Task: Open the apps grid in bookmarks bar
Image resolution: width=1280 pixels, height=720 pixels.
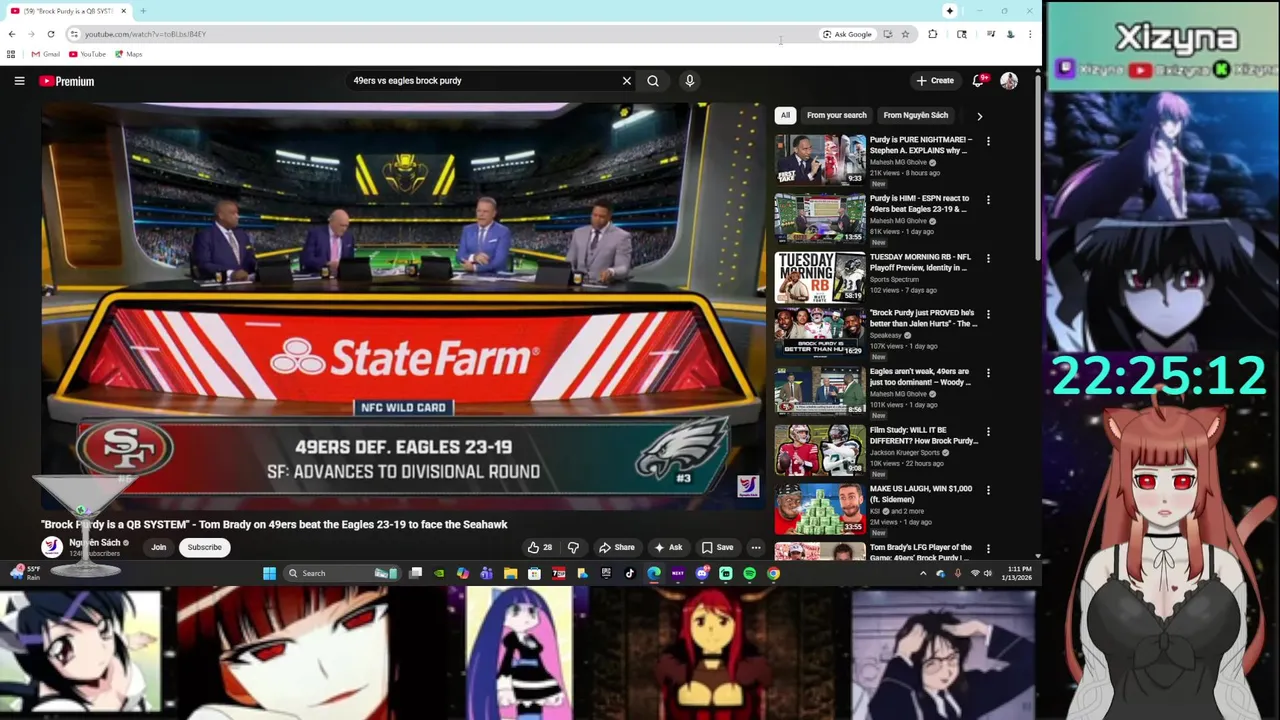Action: [x=11, y=54]
